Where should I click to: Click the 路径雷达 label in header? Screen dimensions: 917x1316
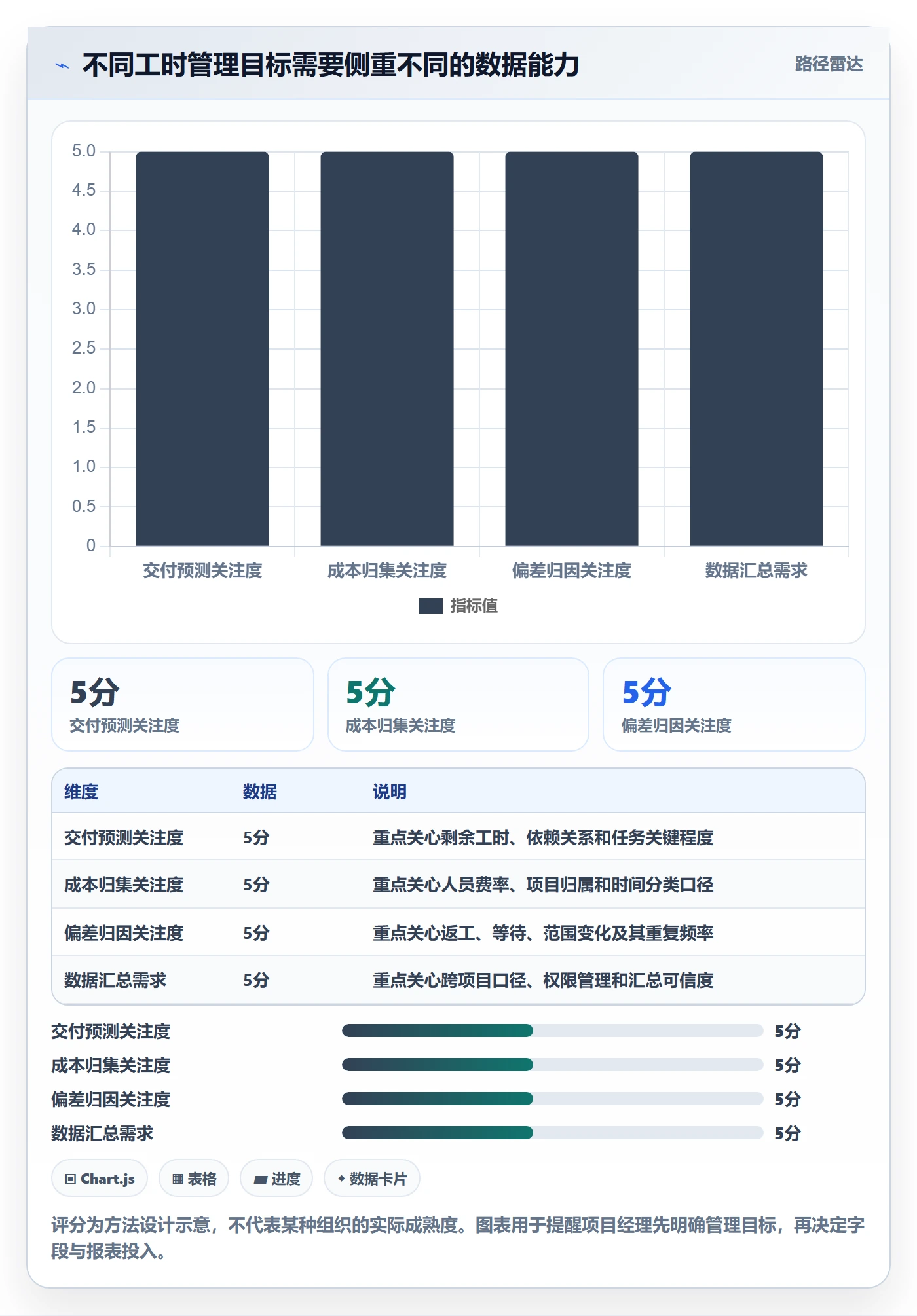[x=829, y=64]
